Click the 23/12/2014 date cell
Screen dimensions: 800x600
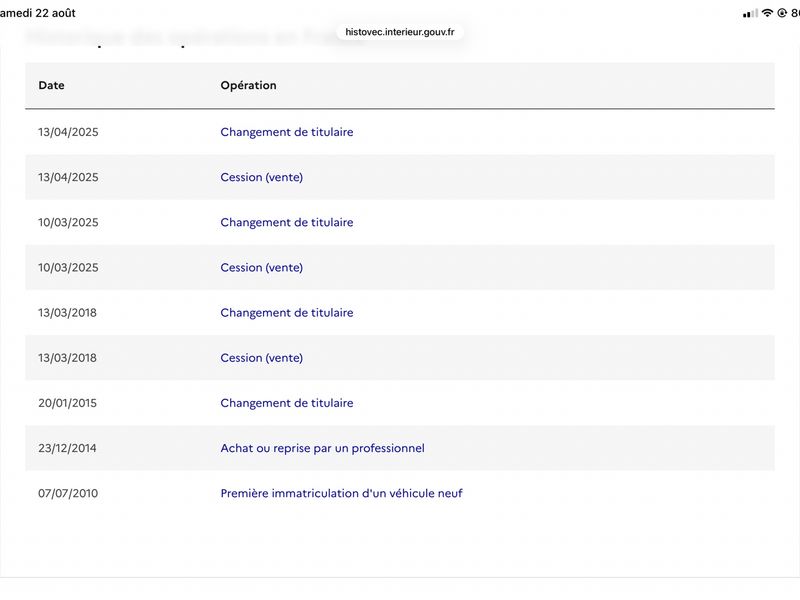click(67, 448)
